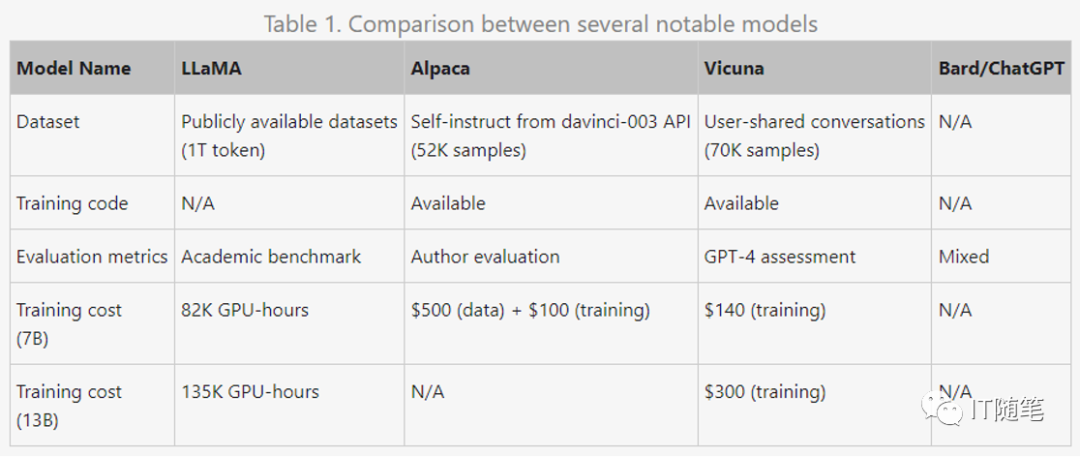The image size is (1080, 457).
Task: Click the Training cost (7B) row label
Action: [69, 323]
